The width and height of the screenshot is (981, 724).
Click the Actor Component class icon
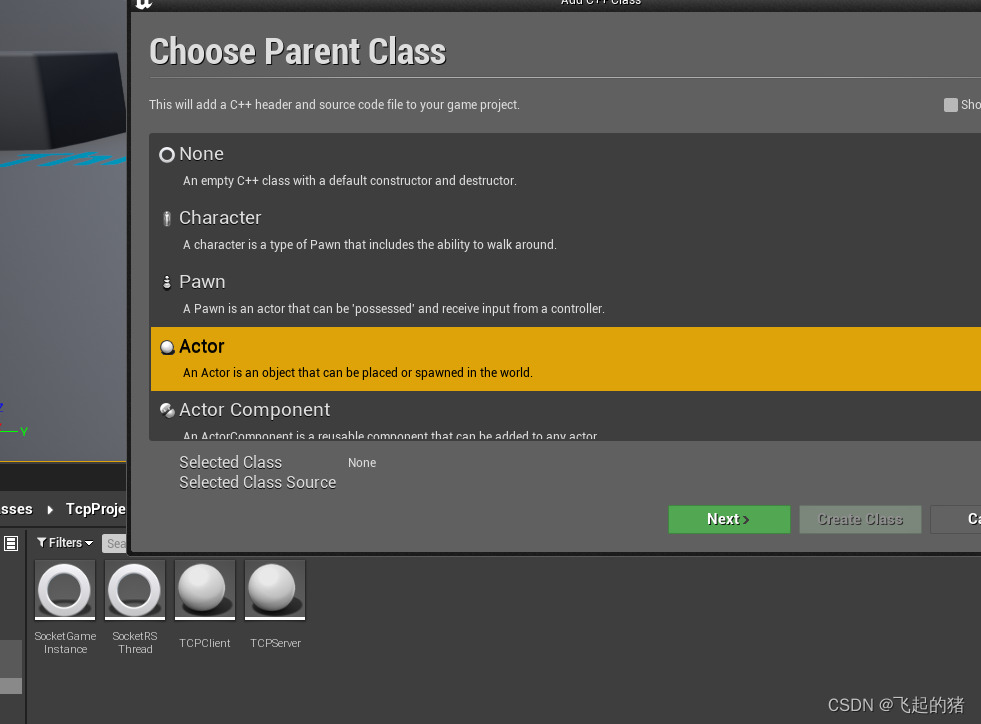pos(166,410)
